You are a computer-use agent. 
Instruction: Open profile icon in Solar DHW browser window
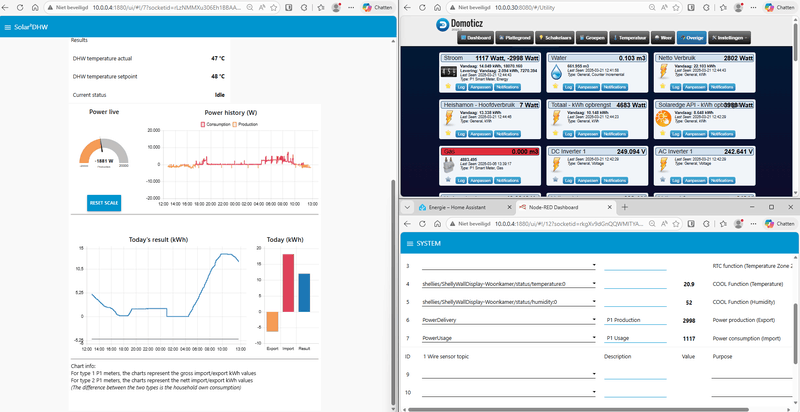point(336,8)
